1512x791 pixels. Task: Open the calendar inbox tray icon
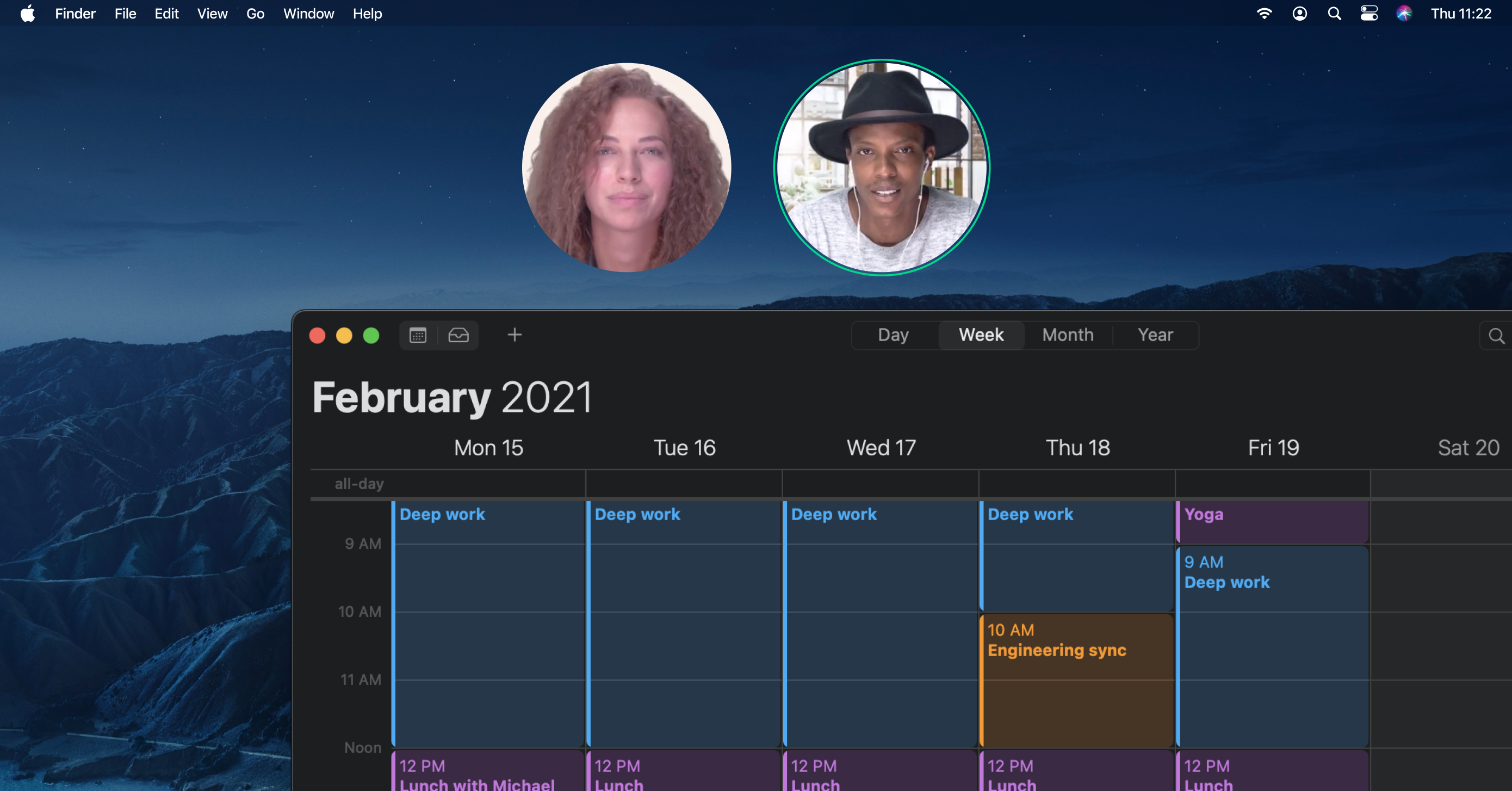(458, 335)
